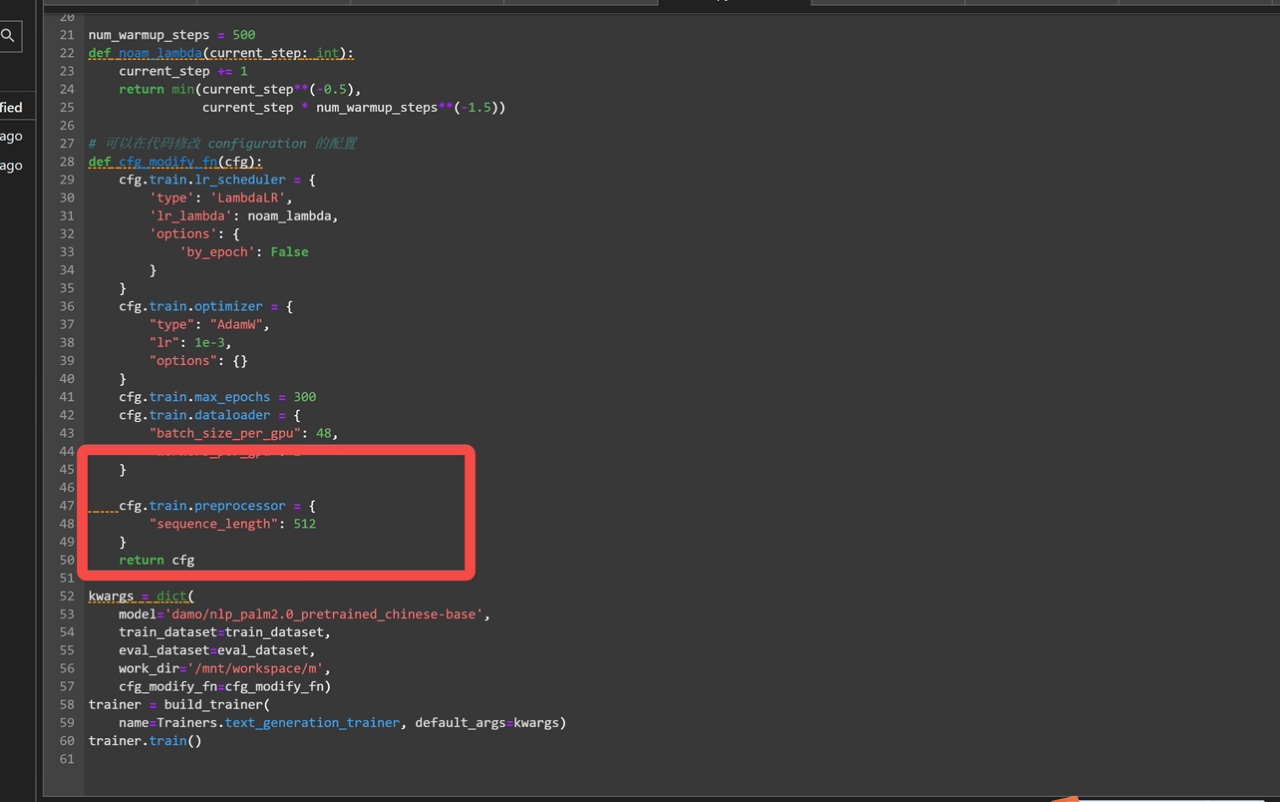Click the 'return cfg' statement
This screenshot has width=1280, height=802.
pos(157,560)
